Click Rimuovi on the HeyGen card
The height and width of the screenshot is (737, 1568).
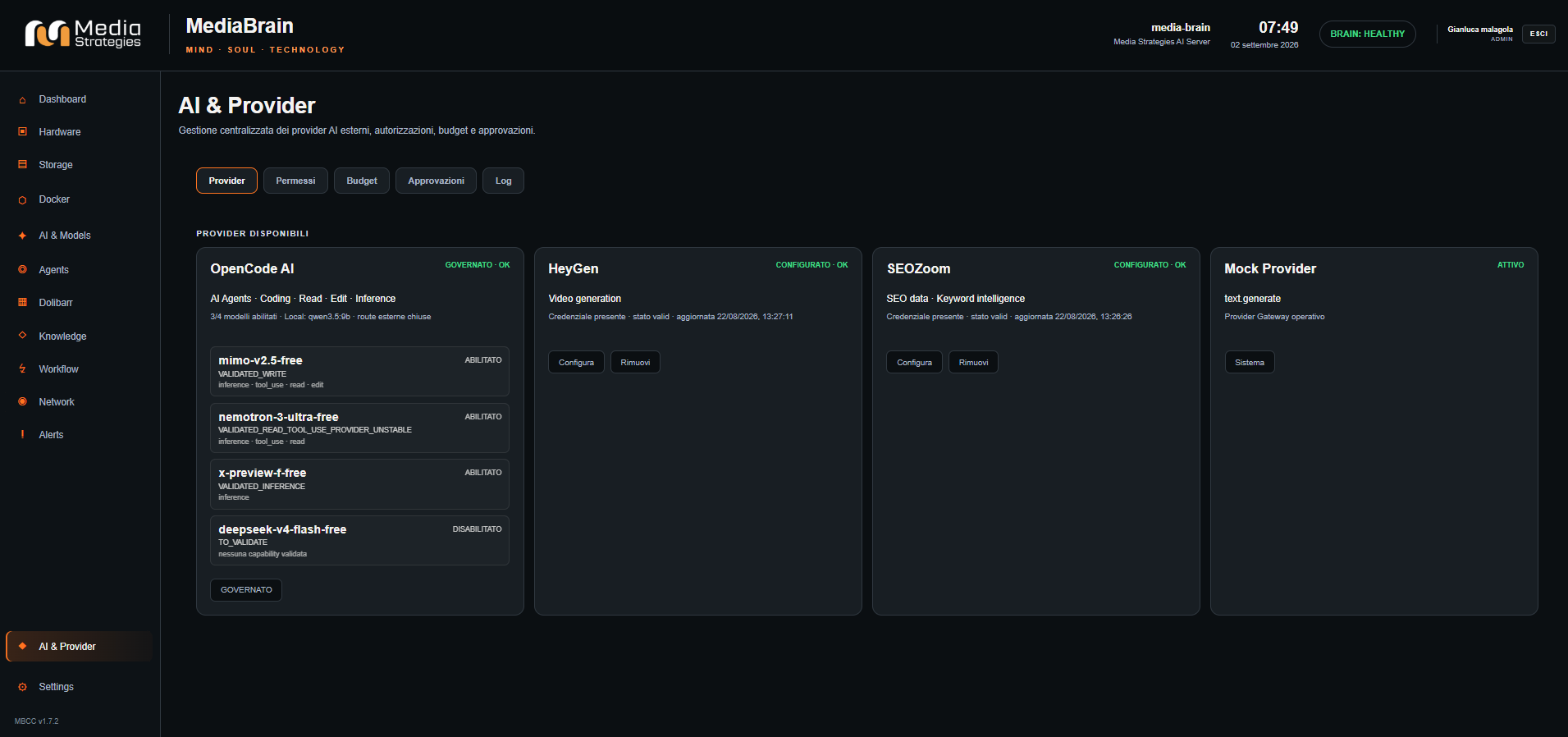tap(635, 362)
